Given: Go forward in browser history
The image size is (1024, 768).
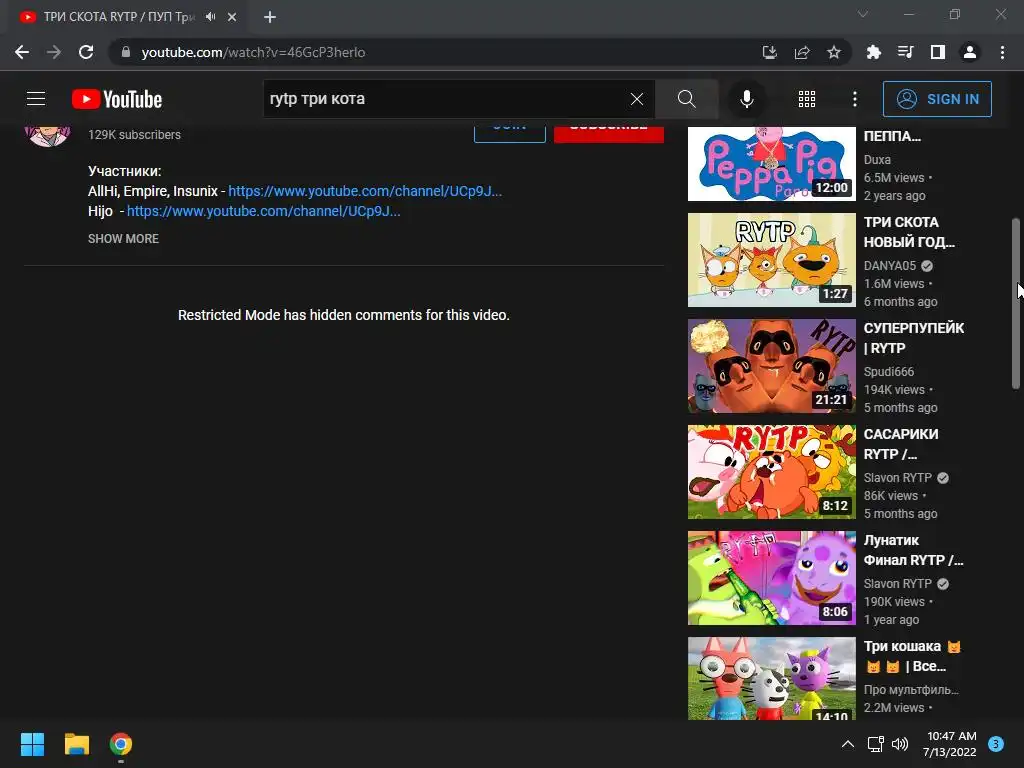Looking at the screenshot, I should (x=54, y=52).
